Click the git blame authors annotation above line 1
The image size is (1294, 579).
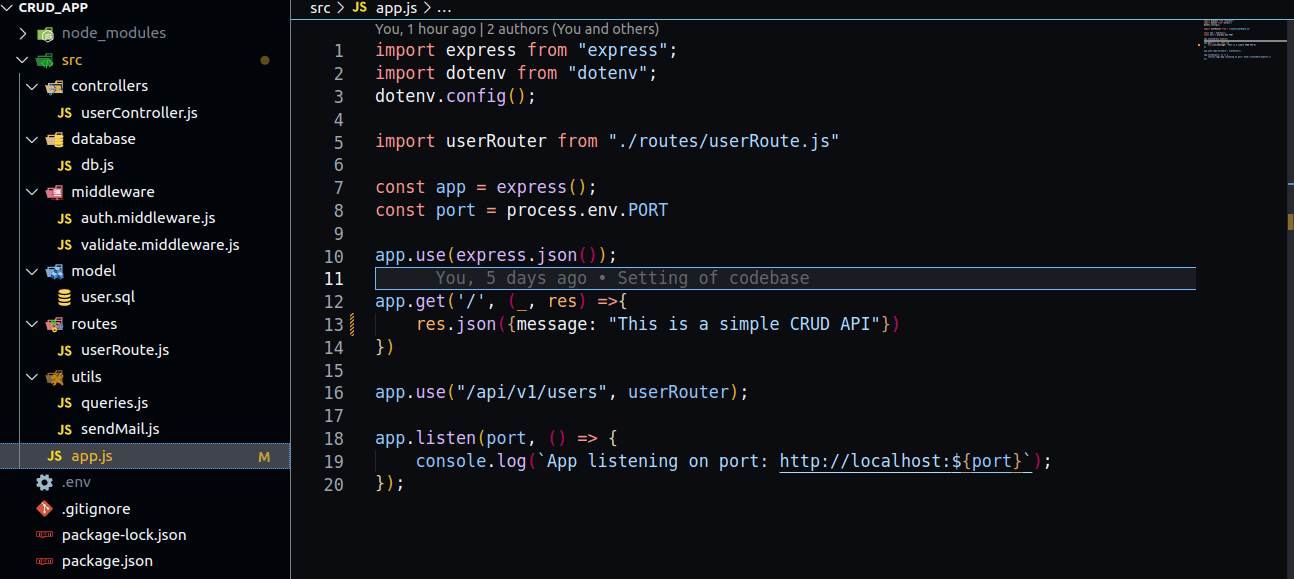(x=517, y=29)
